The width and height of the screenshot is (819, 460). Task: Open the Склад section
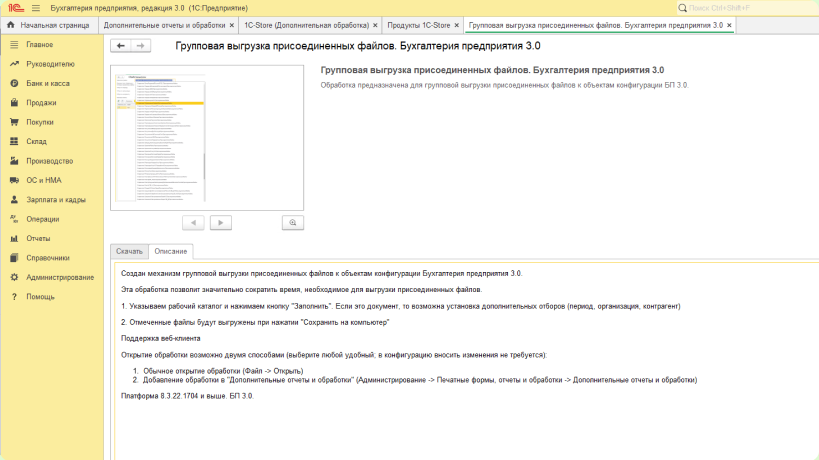click(36, 141)
